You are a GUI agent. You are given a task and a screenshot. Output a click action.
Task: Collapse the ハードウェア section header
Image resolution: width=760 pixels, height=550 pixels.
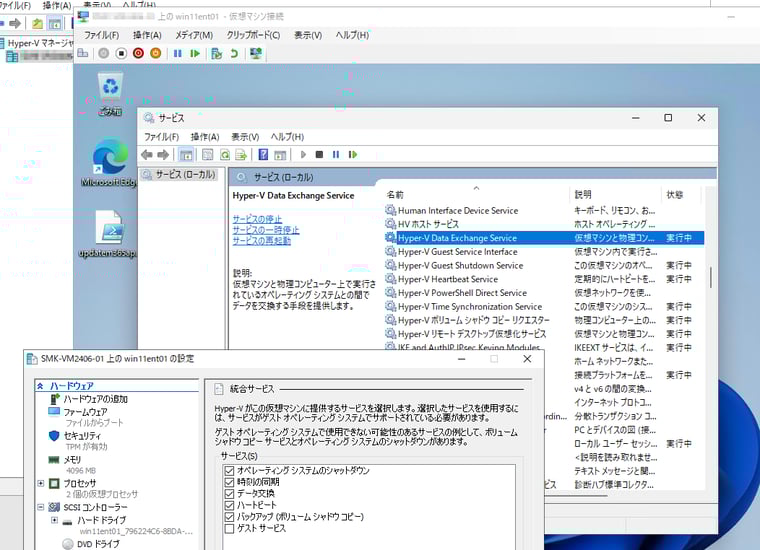pos(41,386)
